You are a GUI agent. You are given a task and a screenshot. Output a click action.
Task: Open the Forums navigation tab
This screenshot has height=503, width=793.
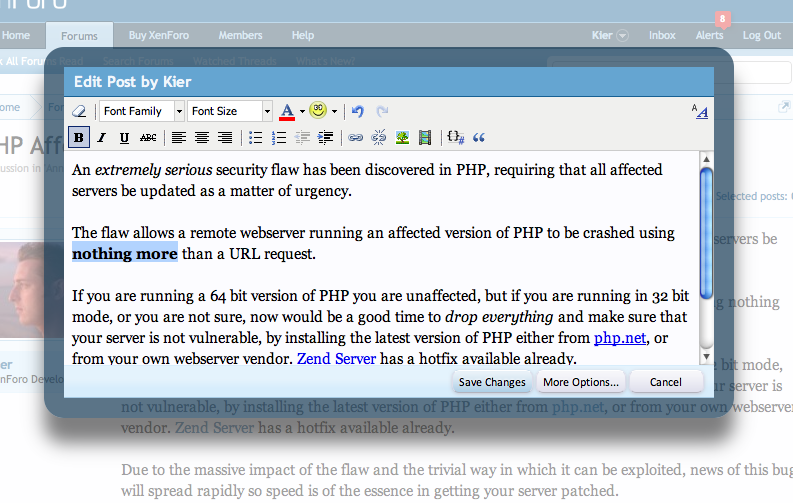79,36
